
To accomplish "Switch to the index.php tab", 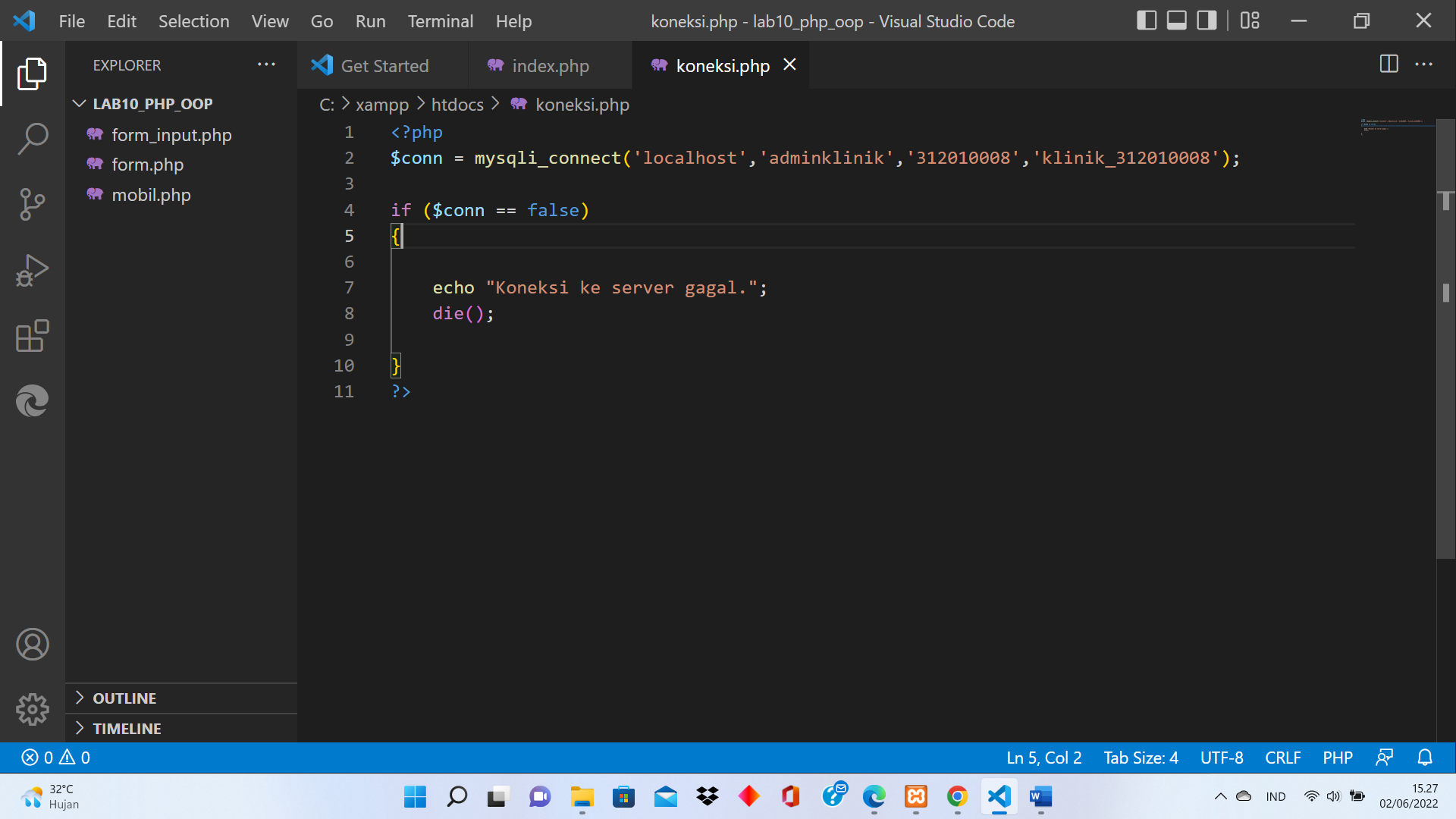I will pos(550,66).
